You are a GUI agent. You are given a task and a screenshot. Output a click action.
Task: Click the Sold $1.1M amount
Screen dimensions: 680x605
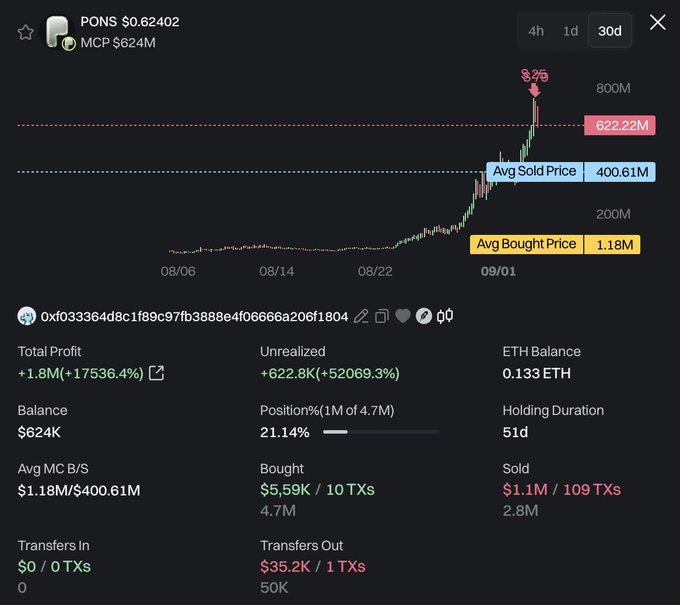pos(525,490)
